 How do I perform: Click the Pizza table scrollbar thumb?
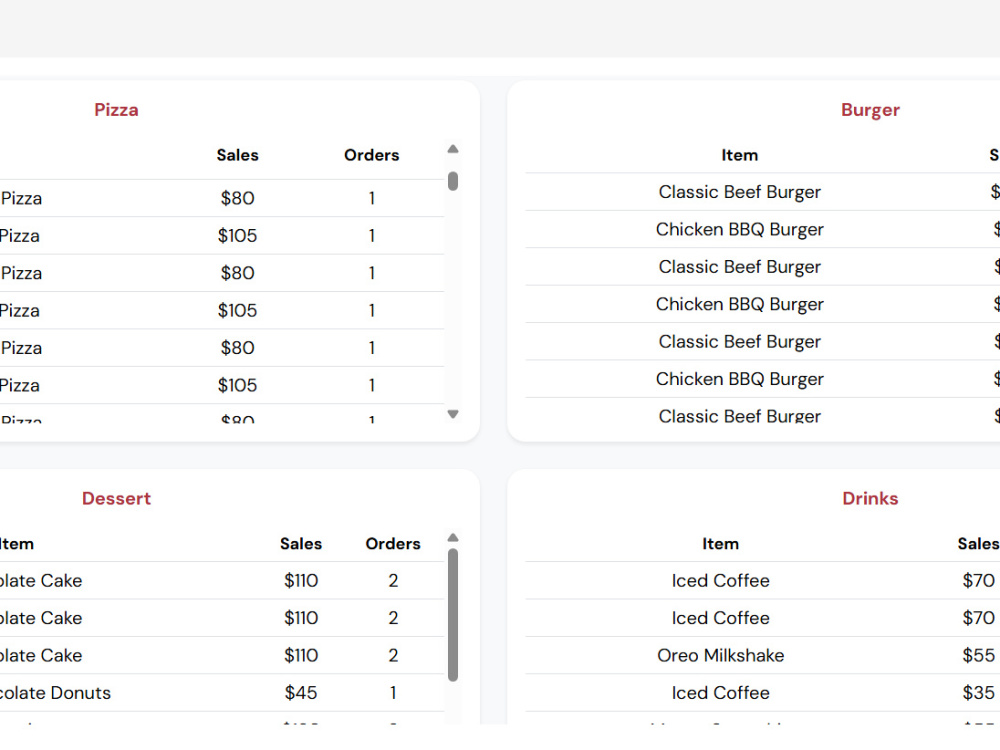point(453,181)
